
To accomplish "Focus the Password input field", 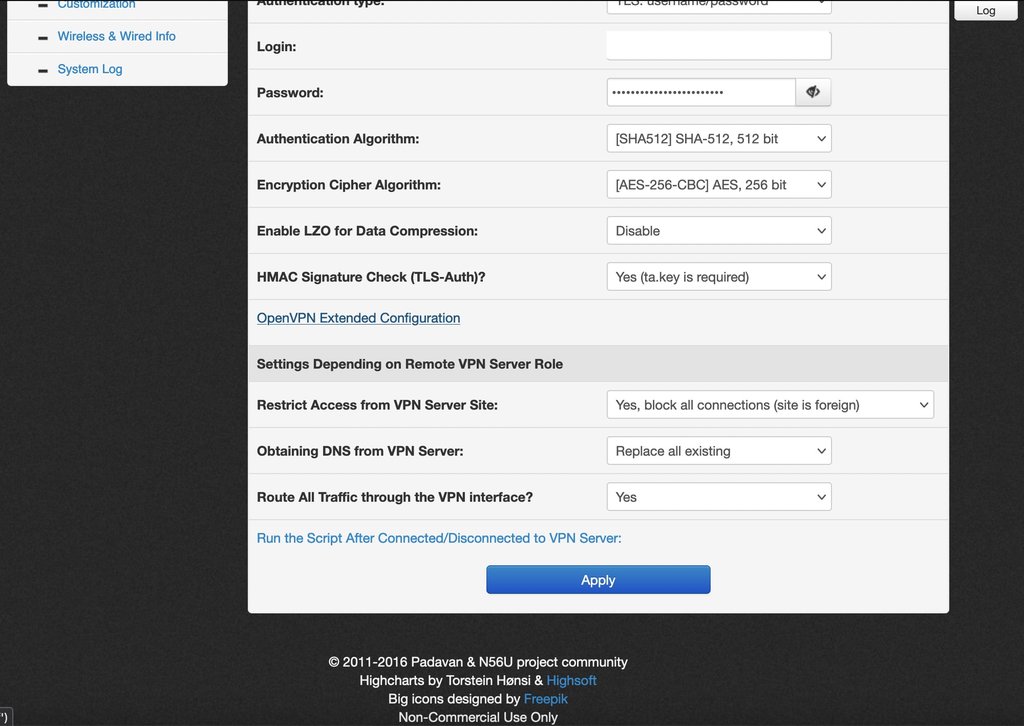I will point(700,92).
